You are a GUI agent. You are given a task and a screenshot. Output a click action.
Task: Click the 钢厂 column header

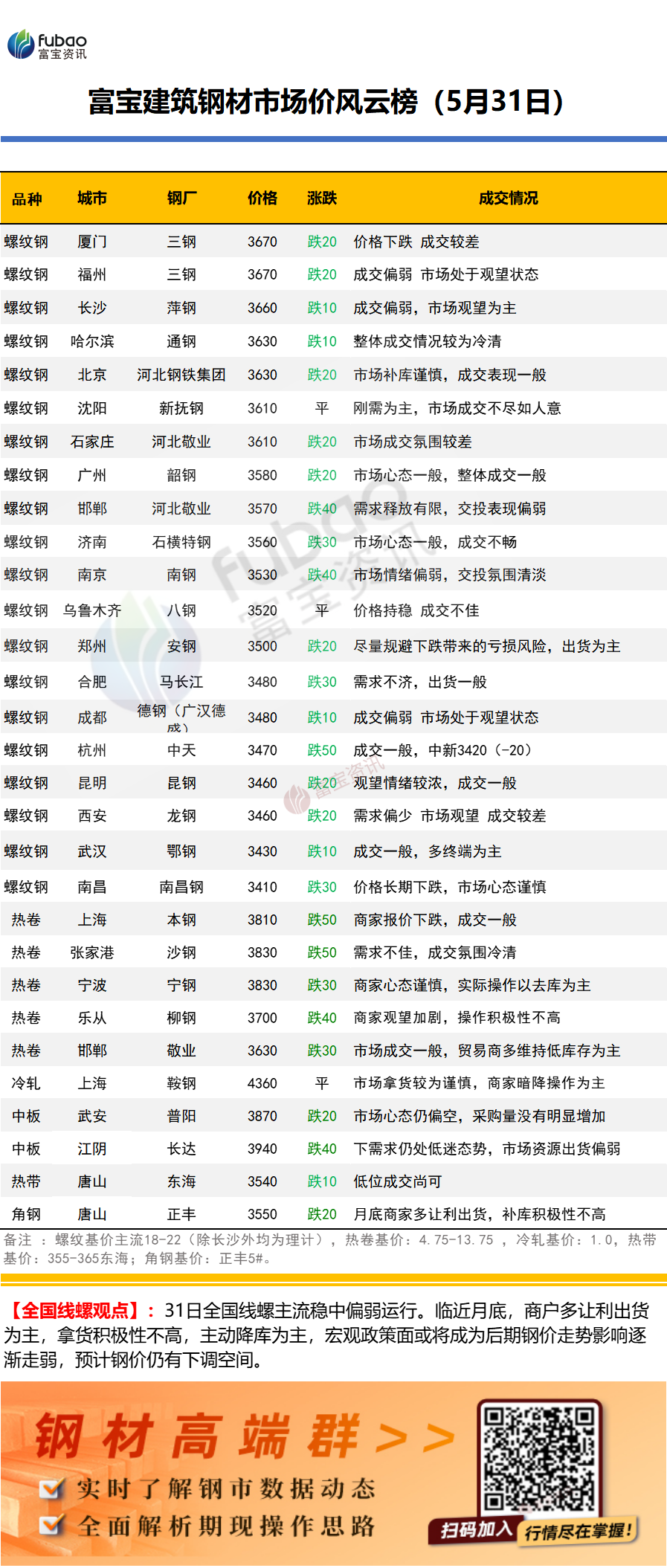click(x=181, y=198)
